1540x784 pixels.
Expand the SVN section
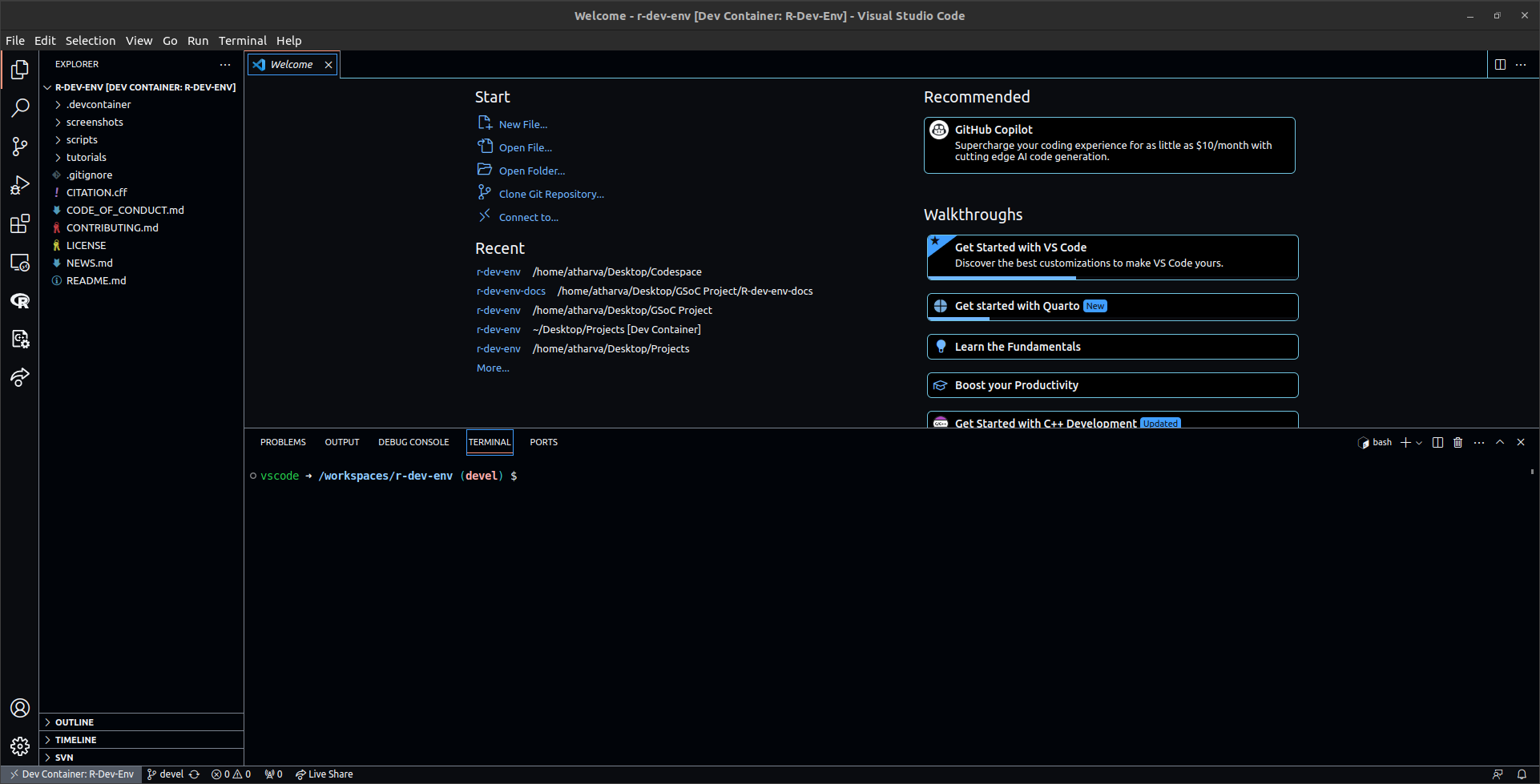pos(141,758)
